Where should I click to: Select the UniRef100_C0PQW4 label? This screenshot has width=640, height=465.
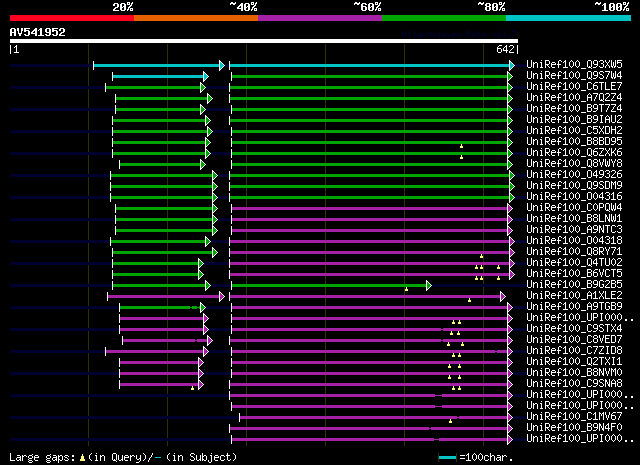click(574, 208)
